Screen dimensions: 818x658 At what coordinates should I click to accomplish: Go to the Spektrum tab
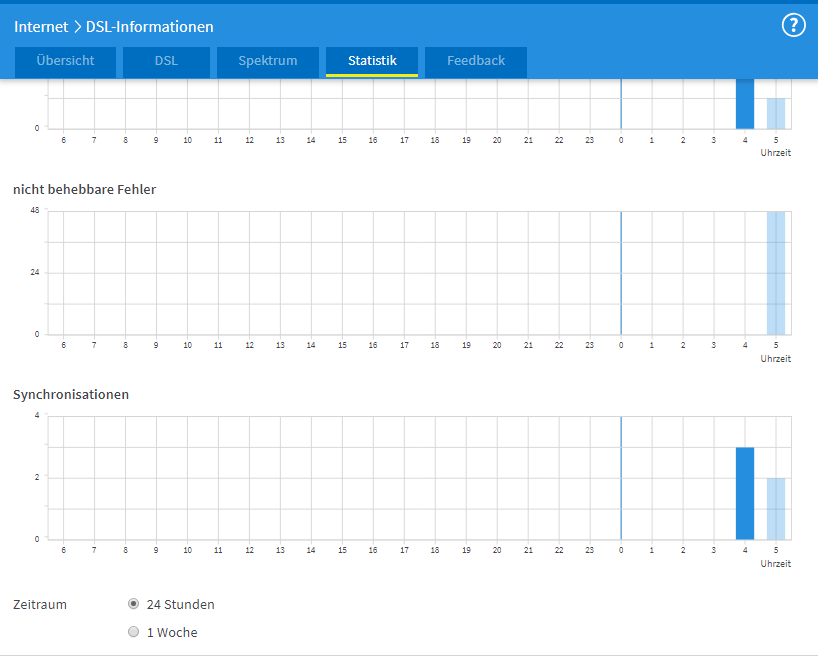click(268, 61)
